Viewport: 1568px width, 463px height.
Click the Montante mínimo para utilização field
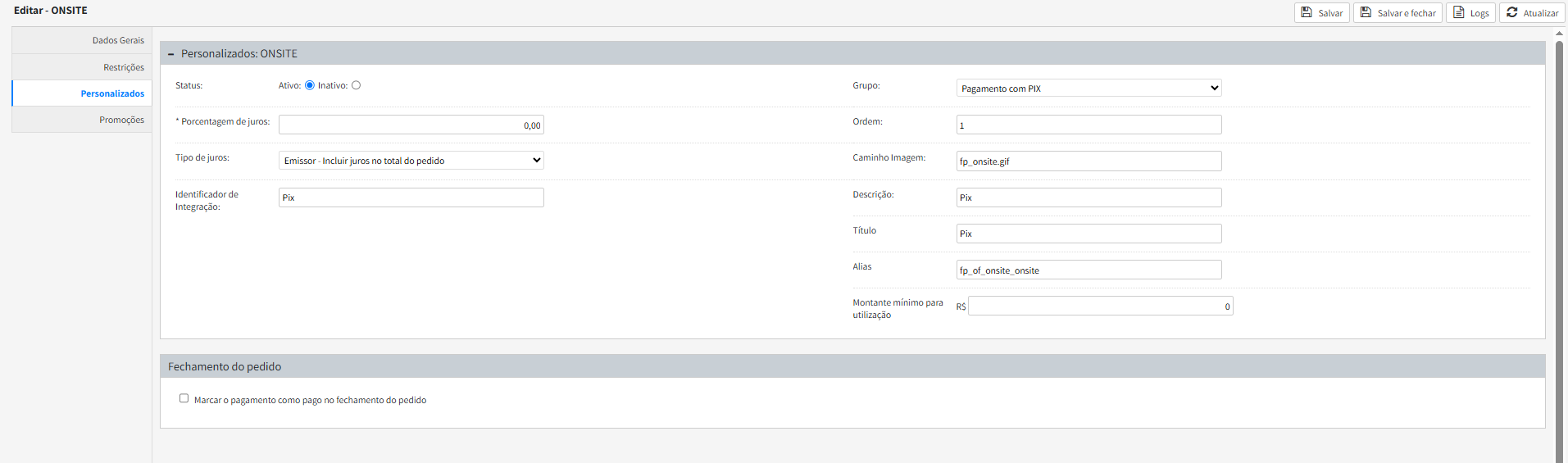pyautogui.click(x=1100, y=306)
